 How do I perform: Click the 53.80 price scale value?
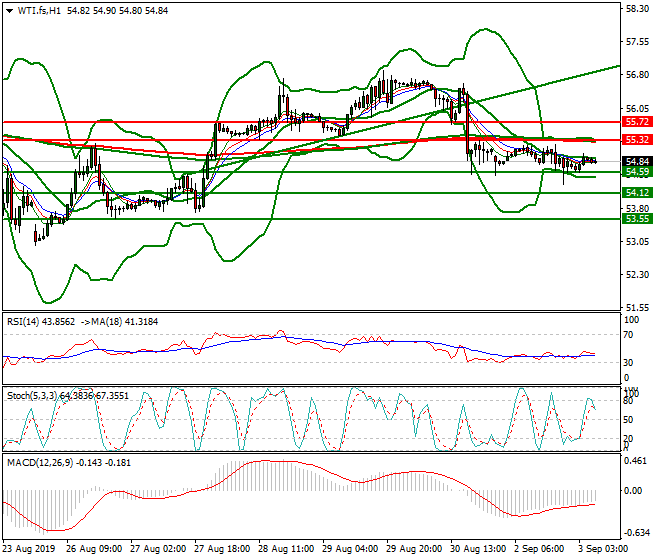(x=637, y=208)
